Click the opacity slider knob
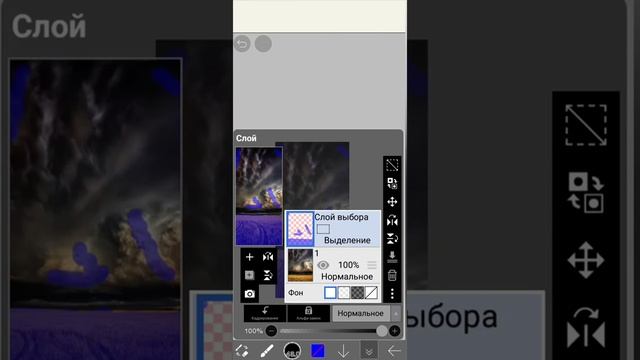Image resolution: width=640 pixels, height=360 pixels. (382, 331)
